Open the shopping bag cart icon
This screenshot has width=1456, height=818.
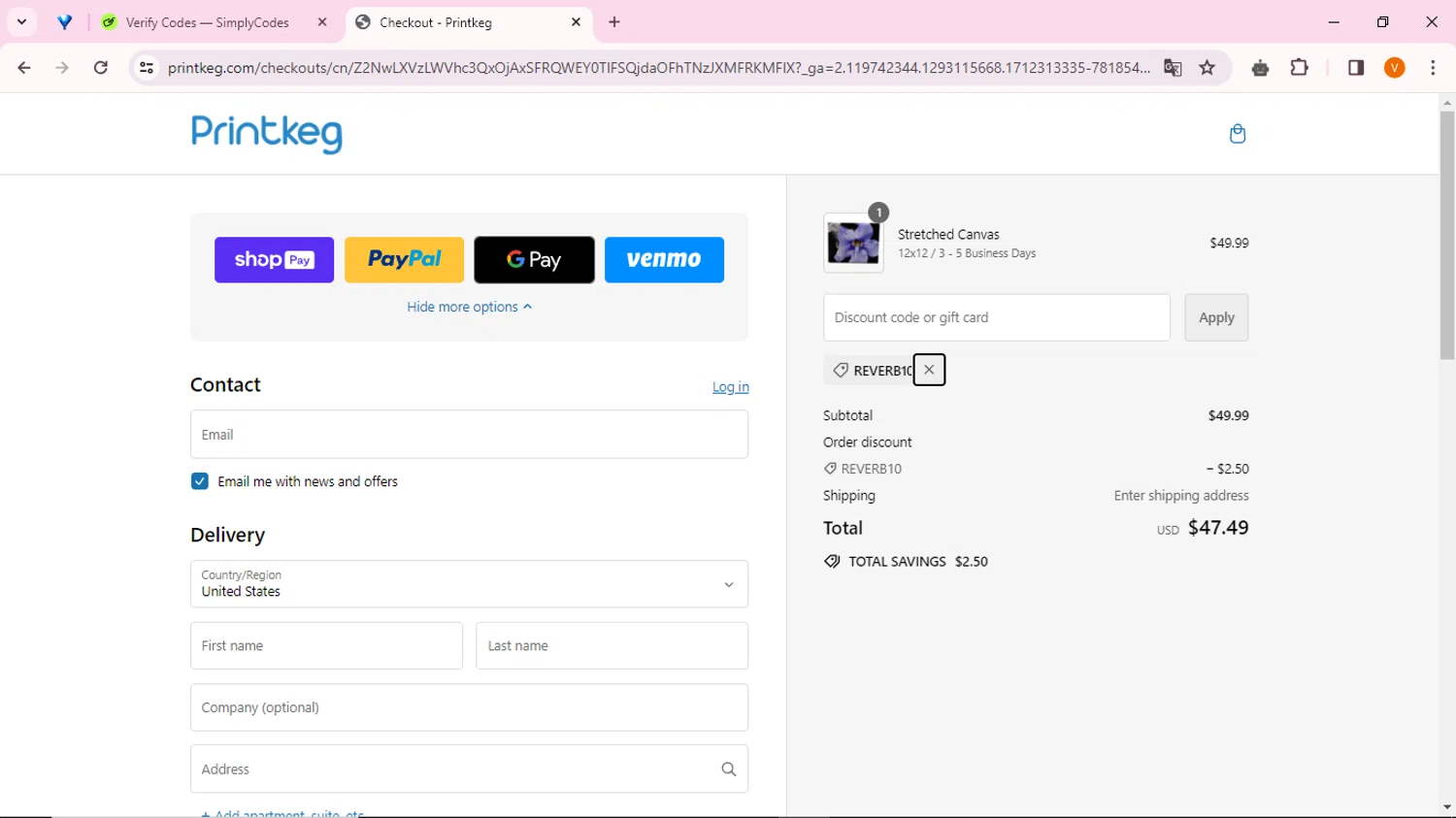point(1237,134)
